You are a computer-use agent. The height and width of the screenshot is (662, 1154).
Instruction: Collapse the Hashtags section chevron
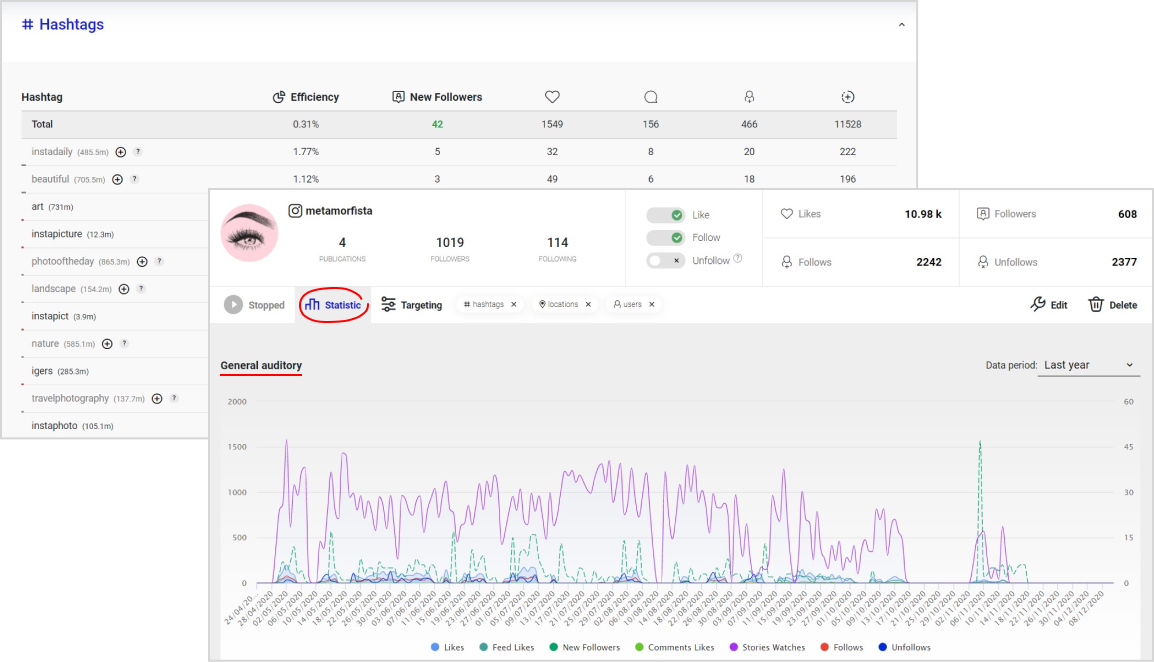[901, 25]
